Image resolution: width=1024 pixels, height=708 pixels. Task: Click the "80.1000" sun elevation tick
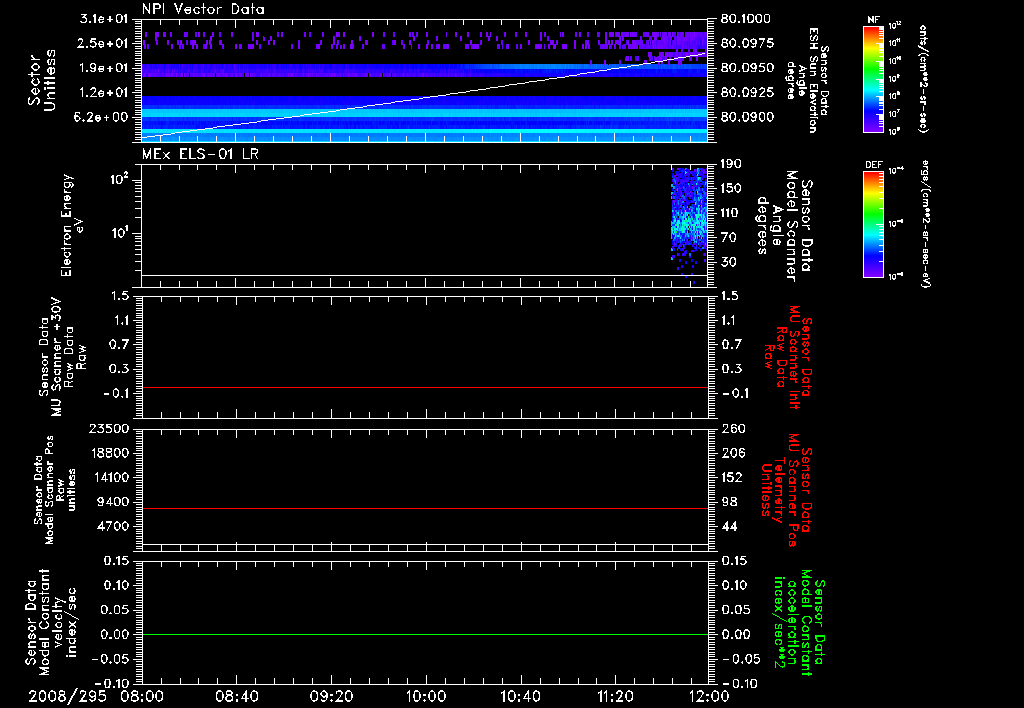(x=746, y=19)
